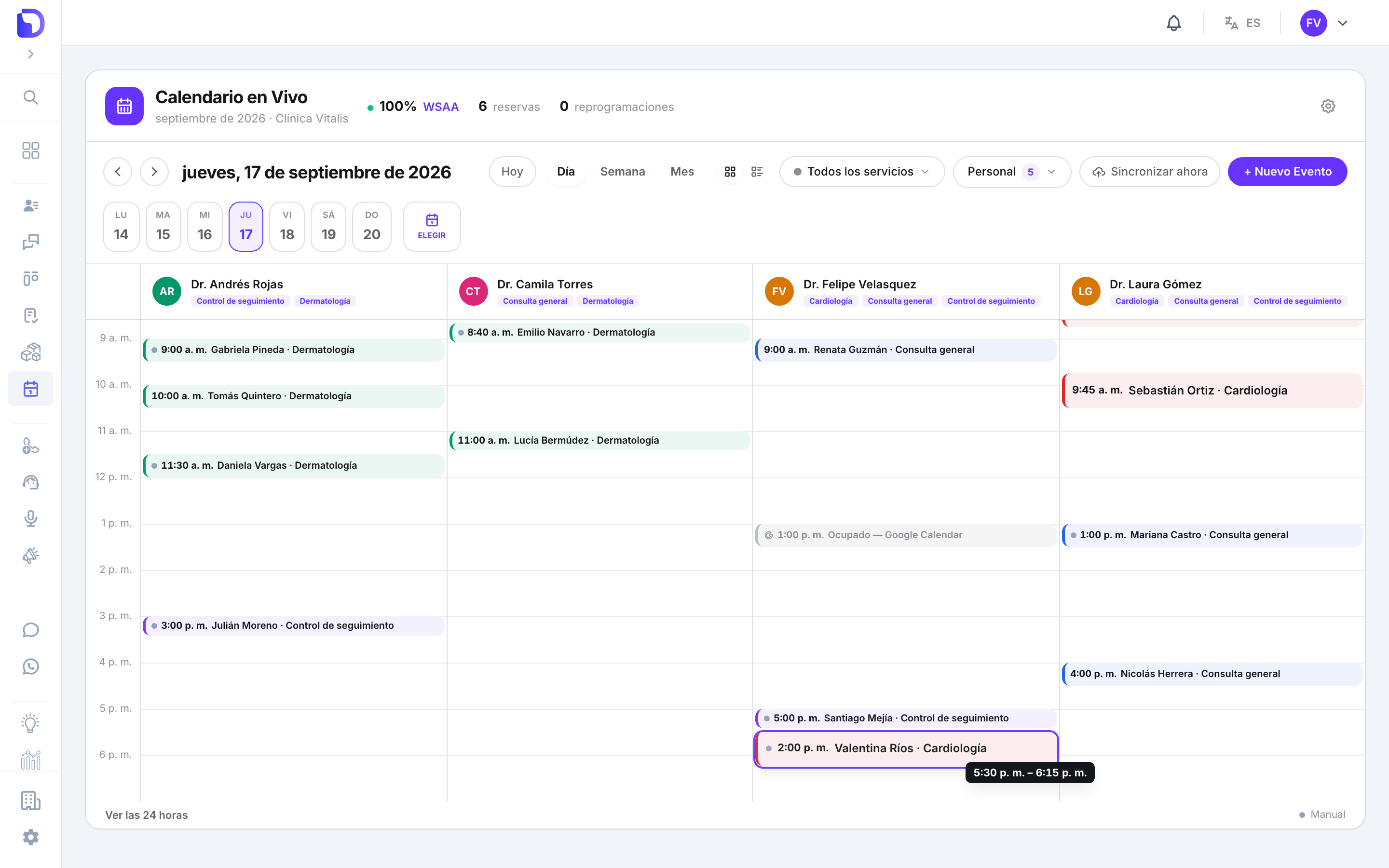This screenshot has height=868, width=1389.
Task: Open the calendar settings gear icon
Action: point(1328,106)
